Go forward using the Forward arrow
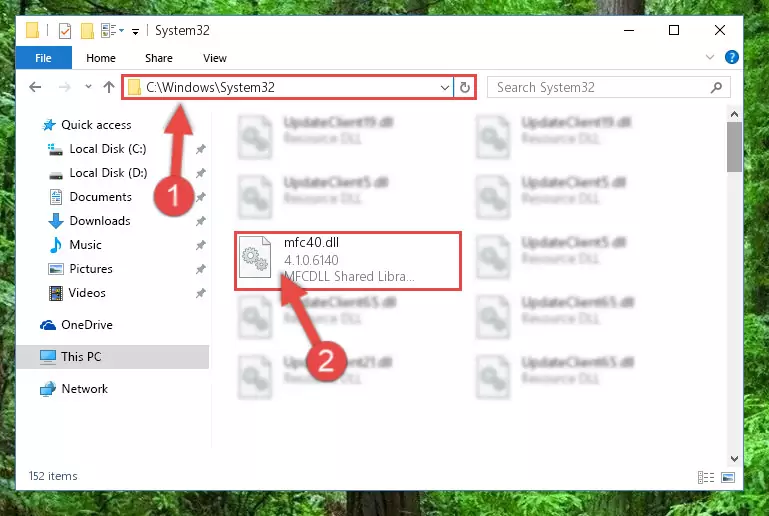This screenshot has width=769, height=516. tap(64, 87)
